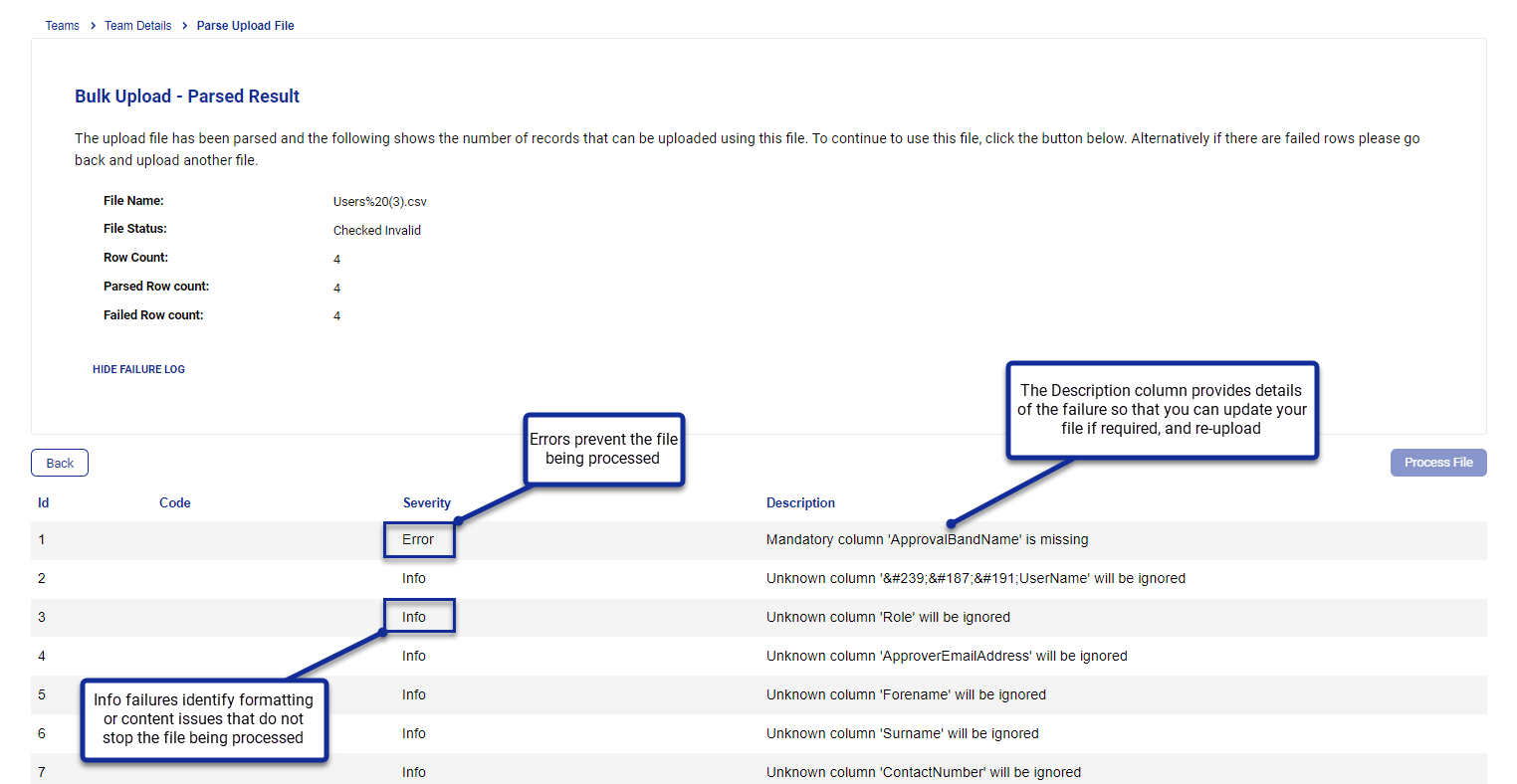Click the 'Info' severity in row 2
Screen dimensions: 1517x784
(414, 578)
